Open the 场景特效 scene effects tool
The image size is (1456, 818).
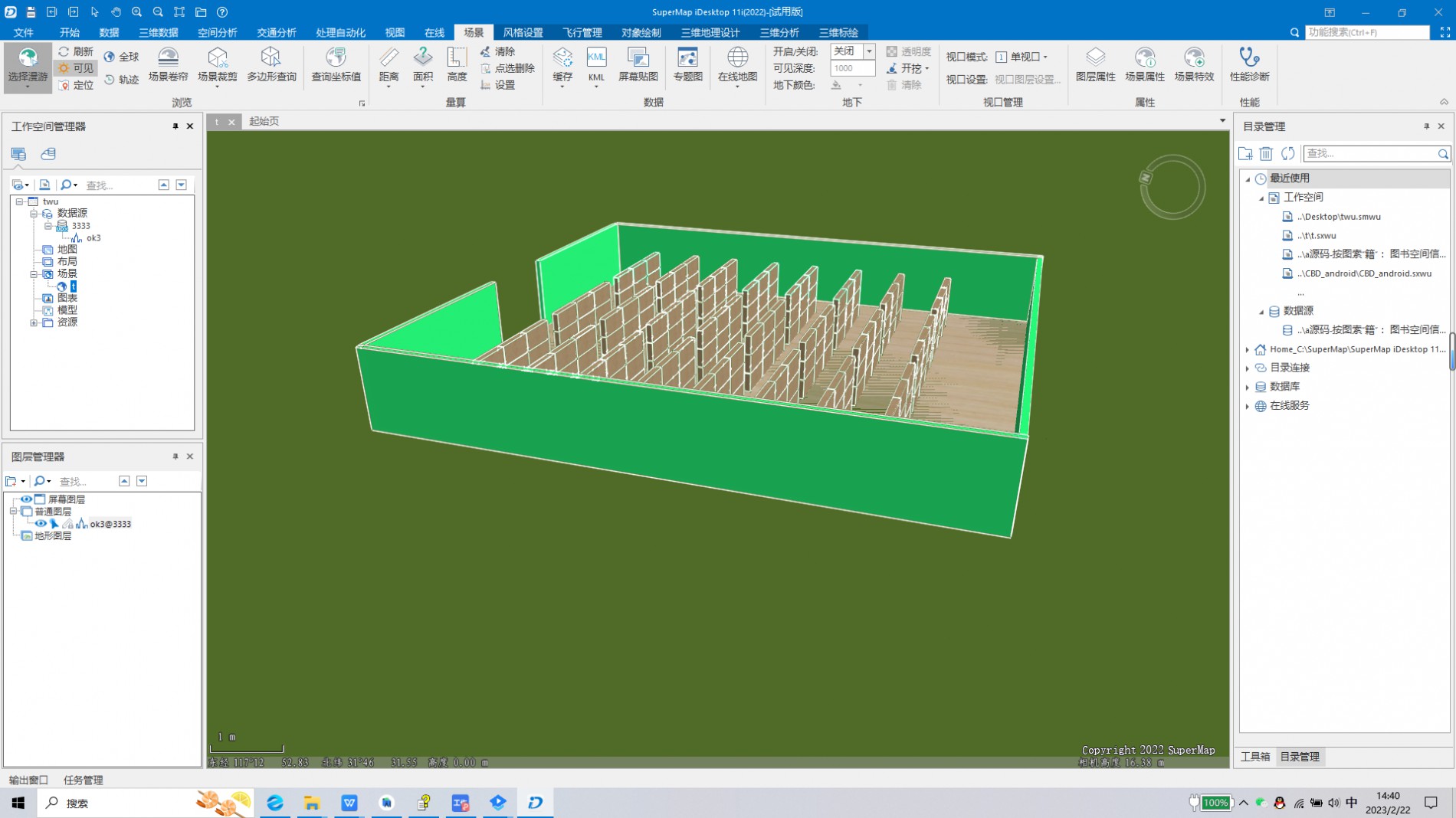pos(1194,64)
